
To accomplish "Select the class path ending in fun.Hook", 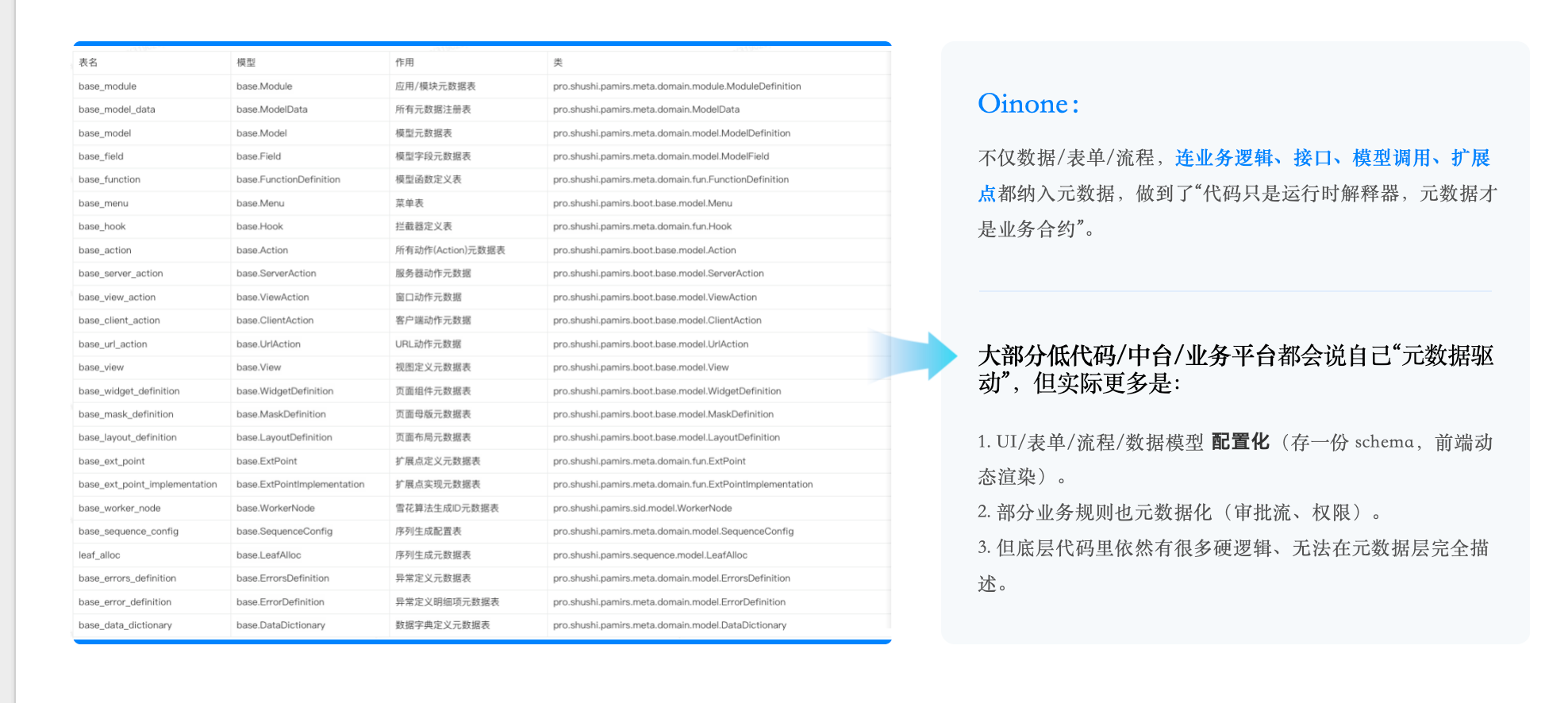I will [642, 227].
